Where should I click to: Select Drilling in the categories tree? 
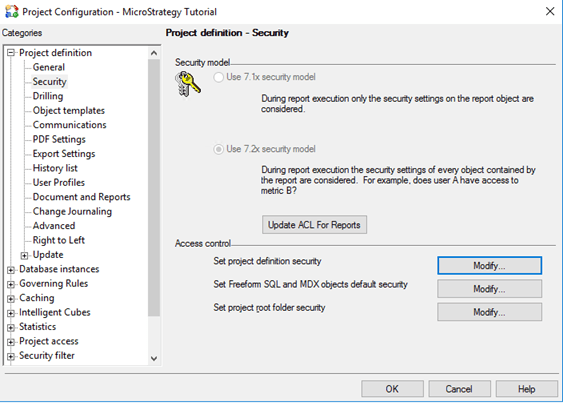(x=48, y=96)
